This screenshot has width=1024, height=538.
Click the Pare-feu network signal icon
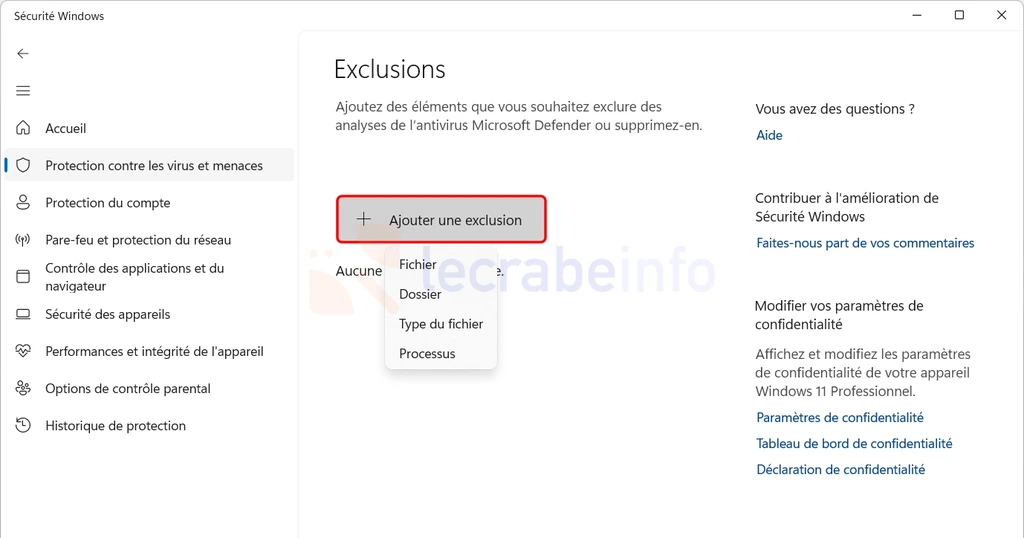click(23, 240)
